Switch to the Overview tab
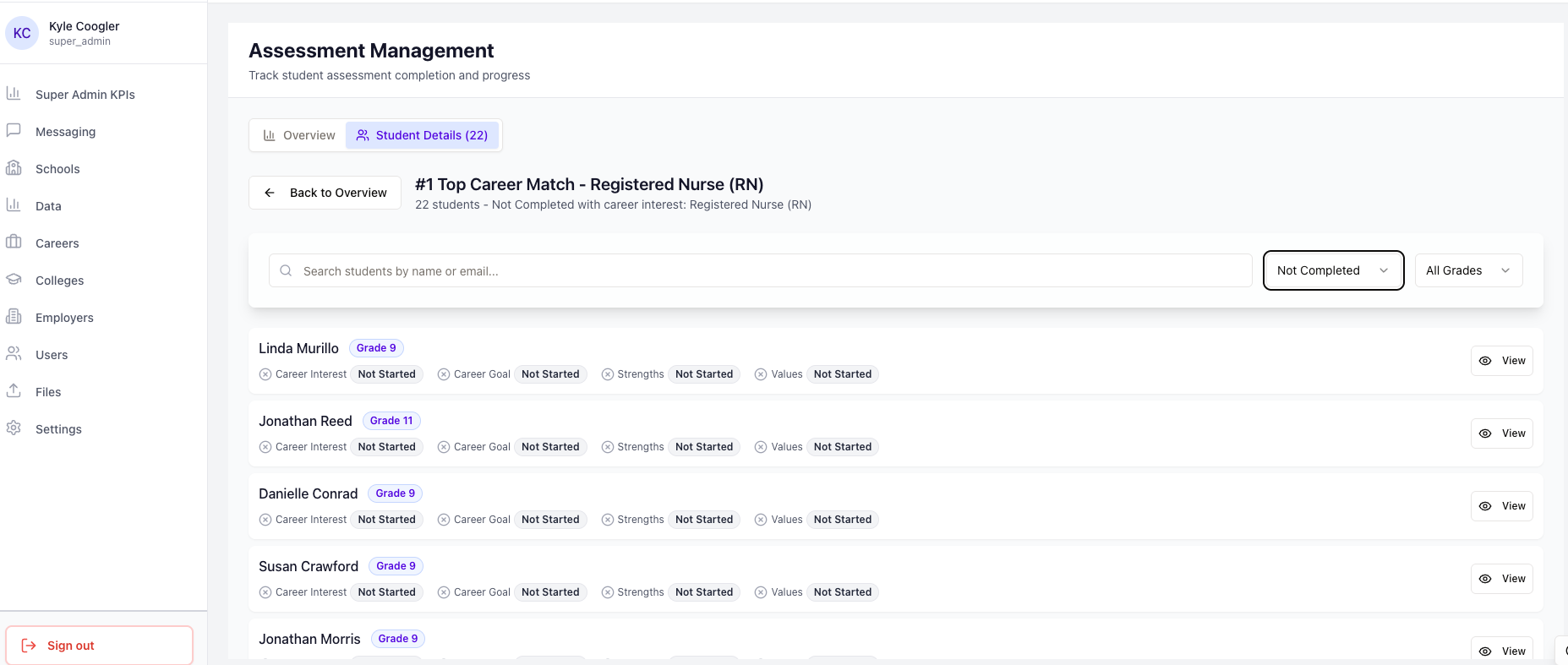 point(298,135)
